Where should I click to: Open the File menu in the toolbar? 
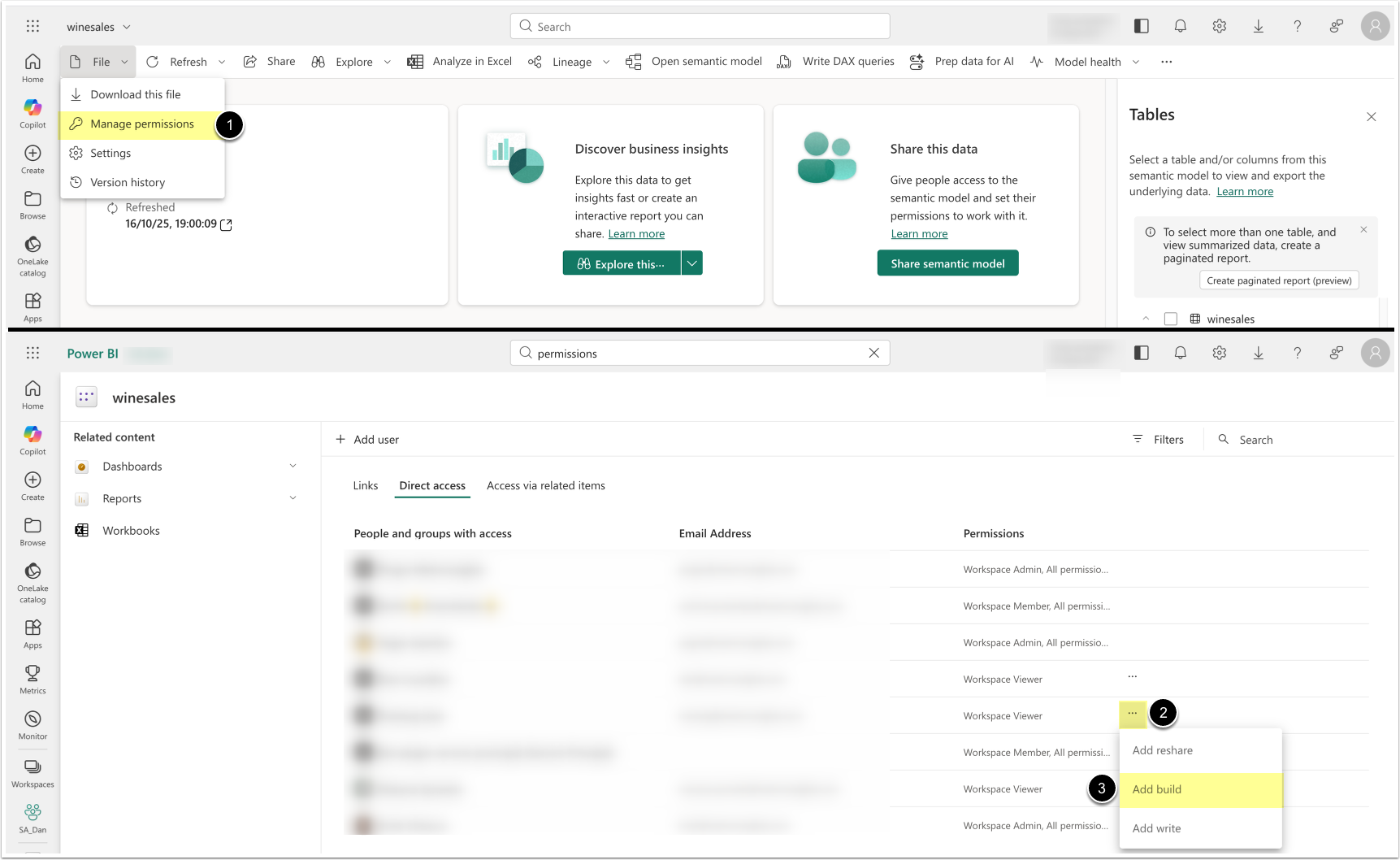[98, 62]
